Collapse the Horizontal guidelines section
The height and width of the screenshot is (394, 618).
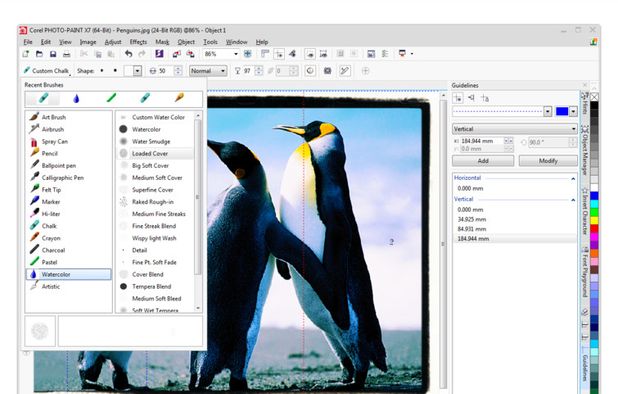pos(573,178)
